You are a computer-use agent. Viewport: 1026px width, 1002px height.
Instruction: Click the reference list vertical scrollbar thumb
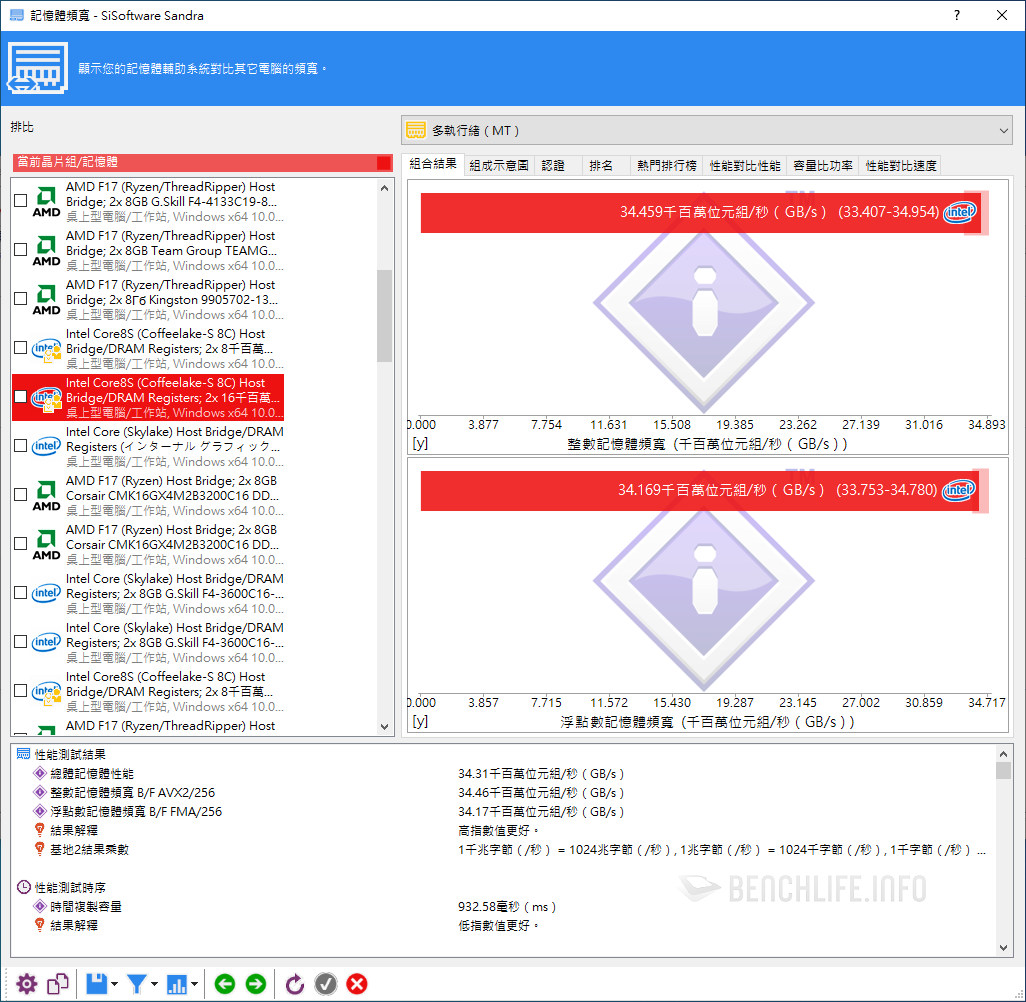point(384,315)
